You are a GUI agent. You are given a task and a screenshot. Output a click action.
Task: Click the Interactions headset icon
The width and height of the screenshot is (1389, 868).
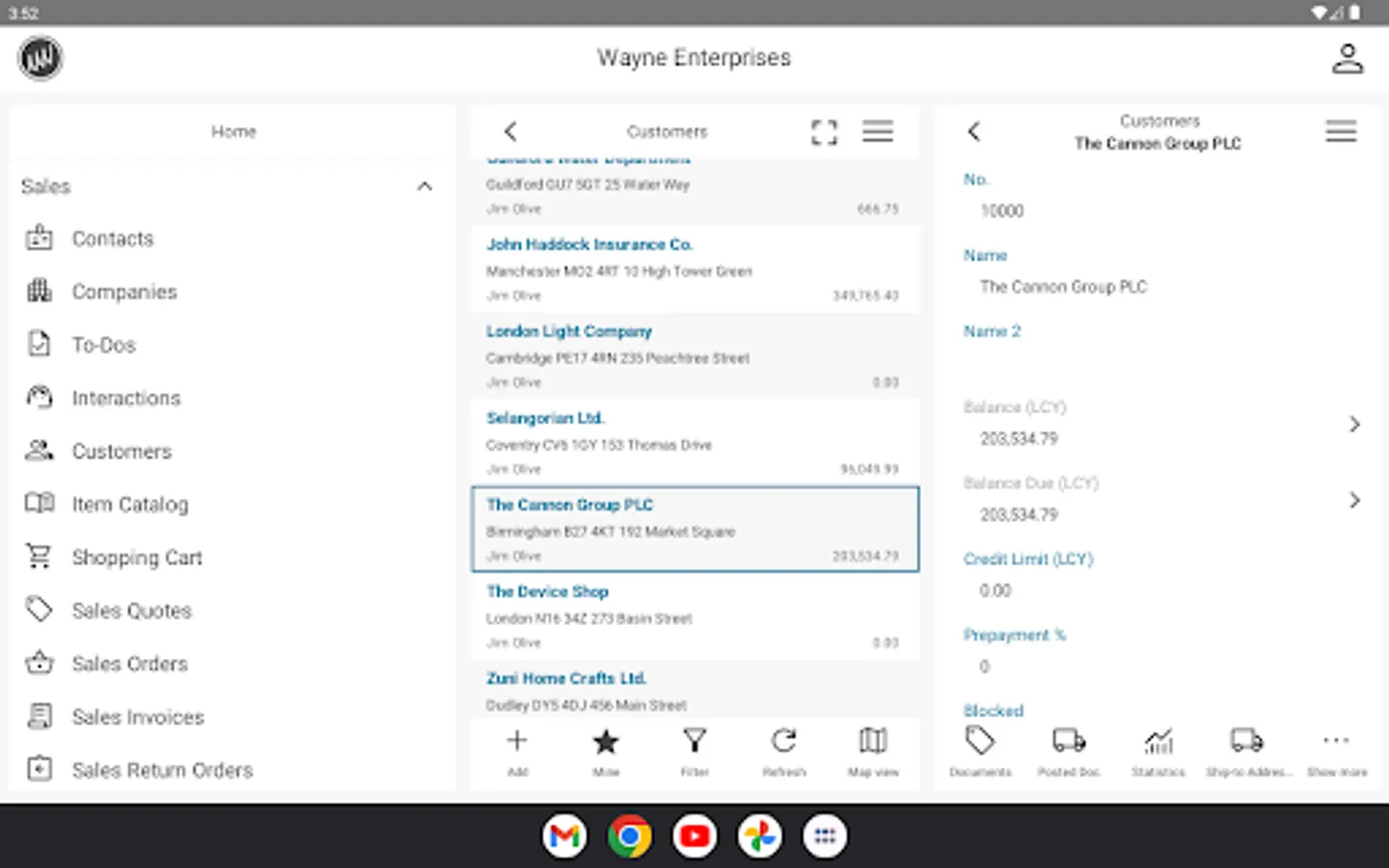pos(40,396)
